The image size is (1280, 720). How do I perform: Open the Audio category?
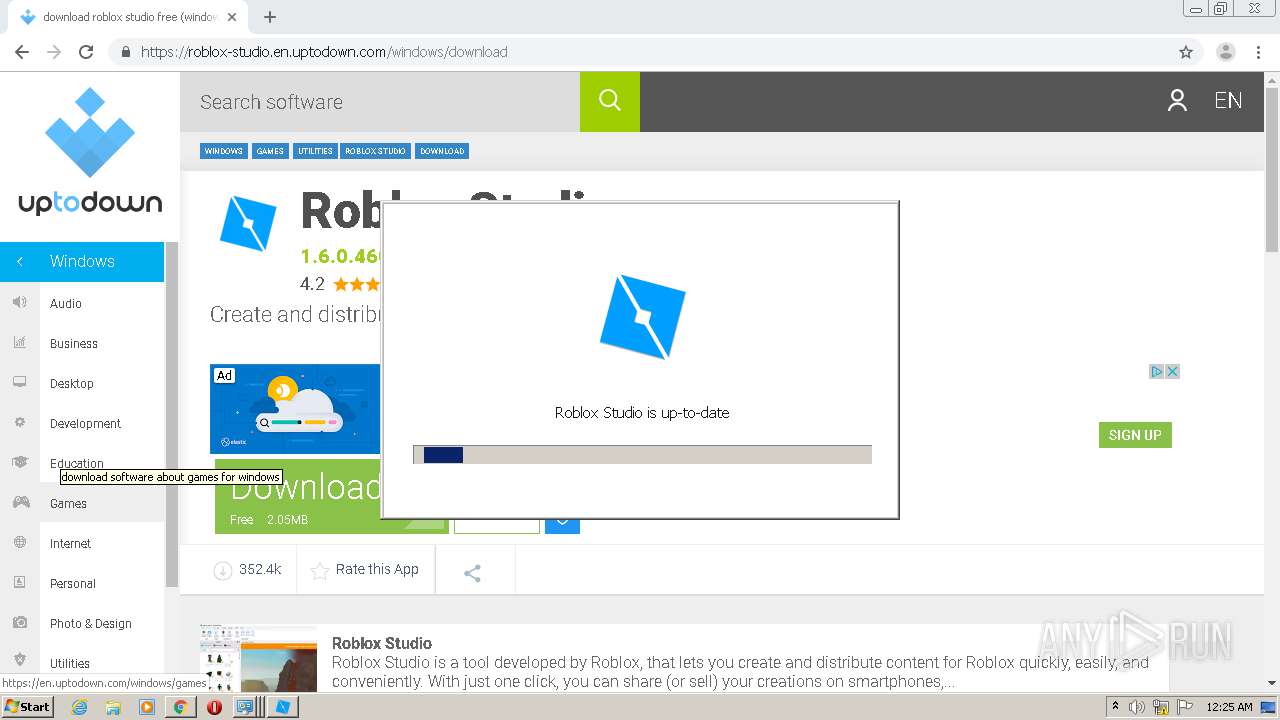66,303
